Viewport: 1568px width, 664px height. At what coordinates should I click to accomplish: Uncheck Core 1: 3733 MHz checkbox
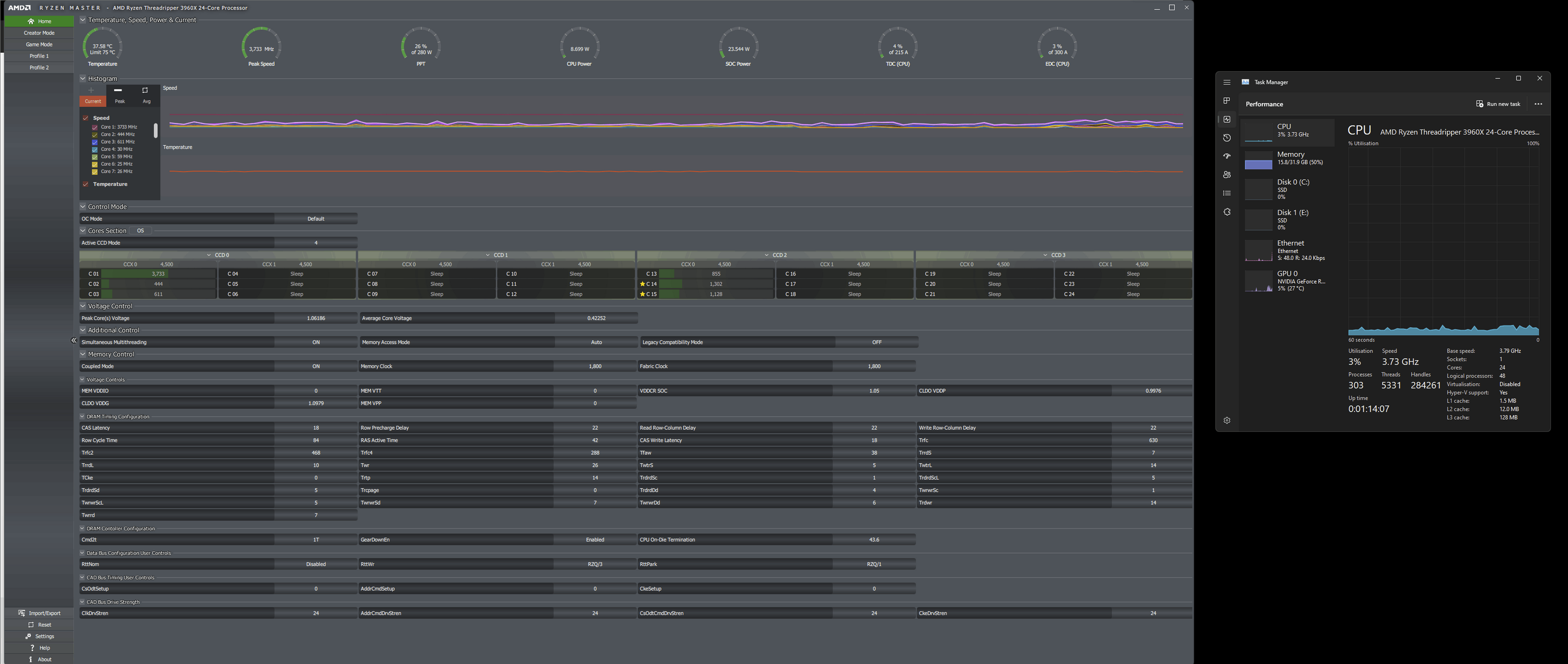pyautogui.click(x=95, y=127)
